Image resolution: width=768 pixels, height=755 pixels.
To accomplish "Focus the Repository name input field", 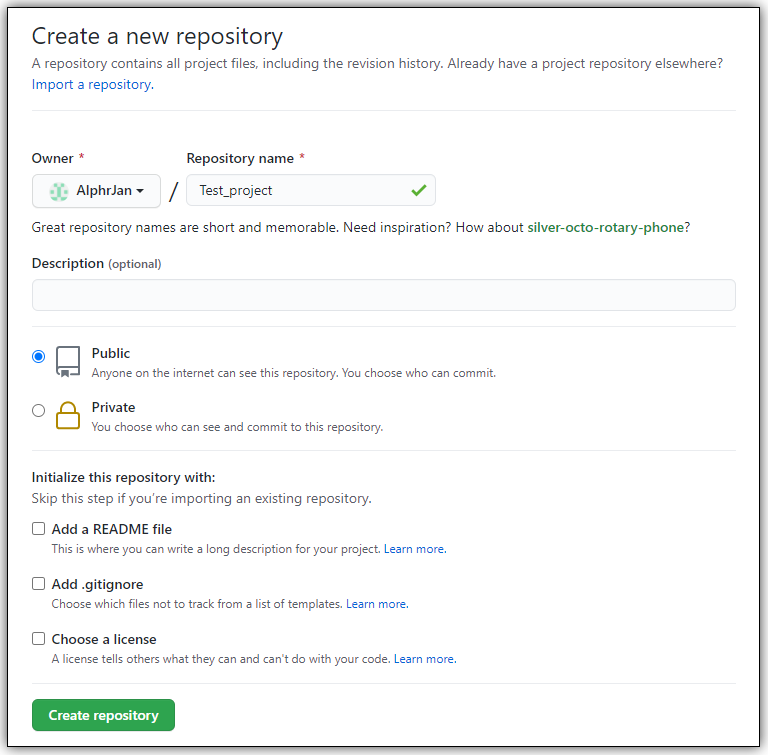I will (x=300, y=190).
